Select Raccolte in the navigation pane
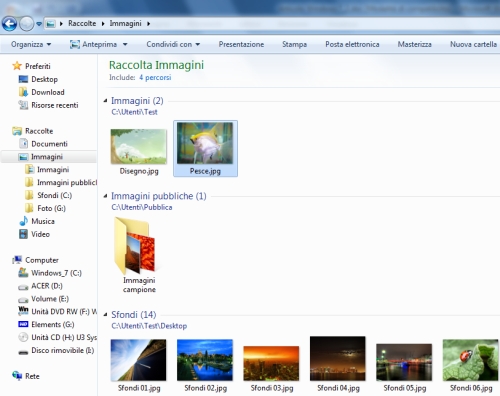This screenshot has width=500, height=396. coord(33,131)
